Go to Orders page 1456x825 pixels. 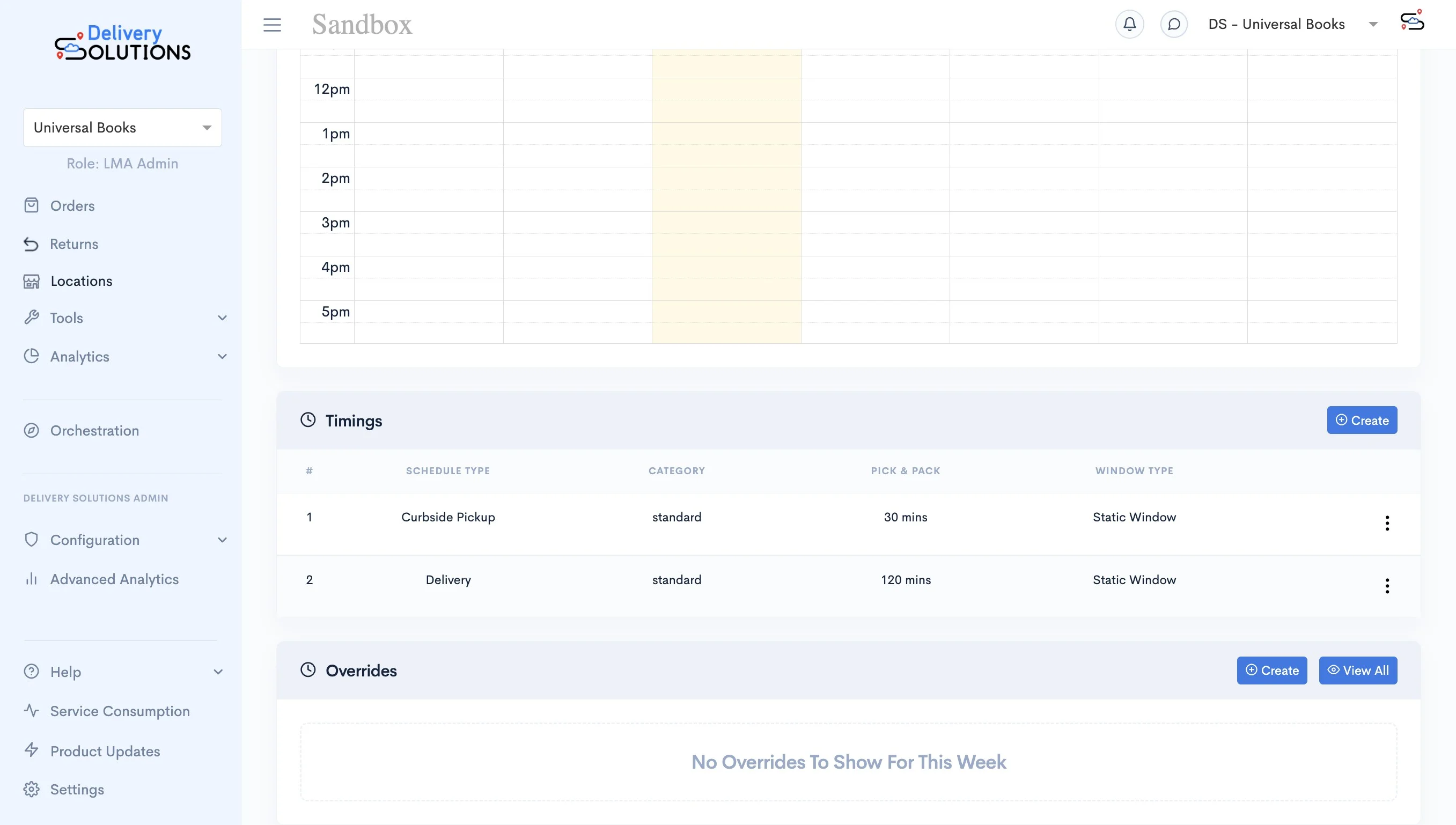[x=72, y=205]
